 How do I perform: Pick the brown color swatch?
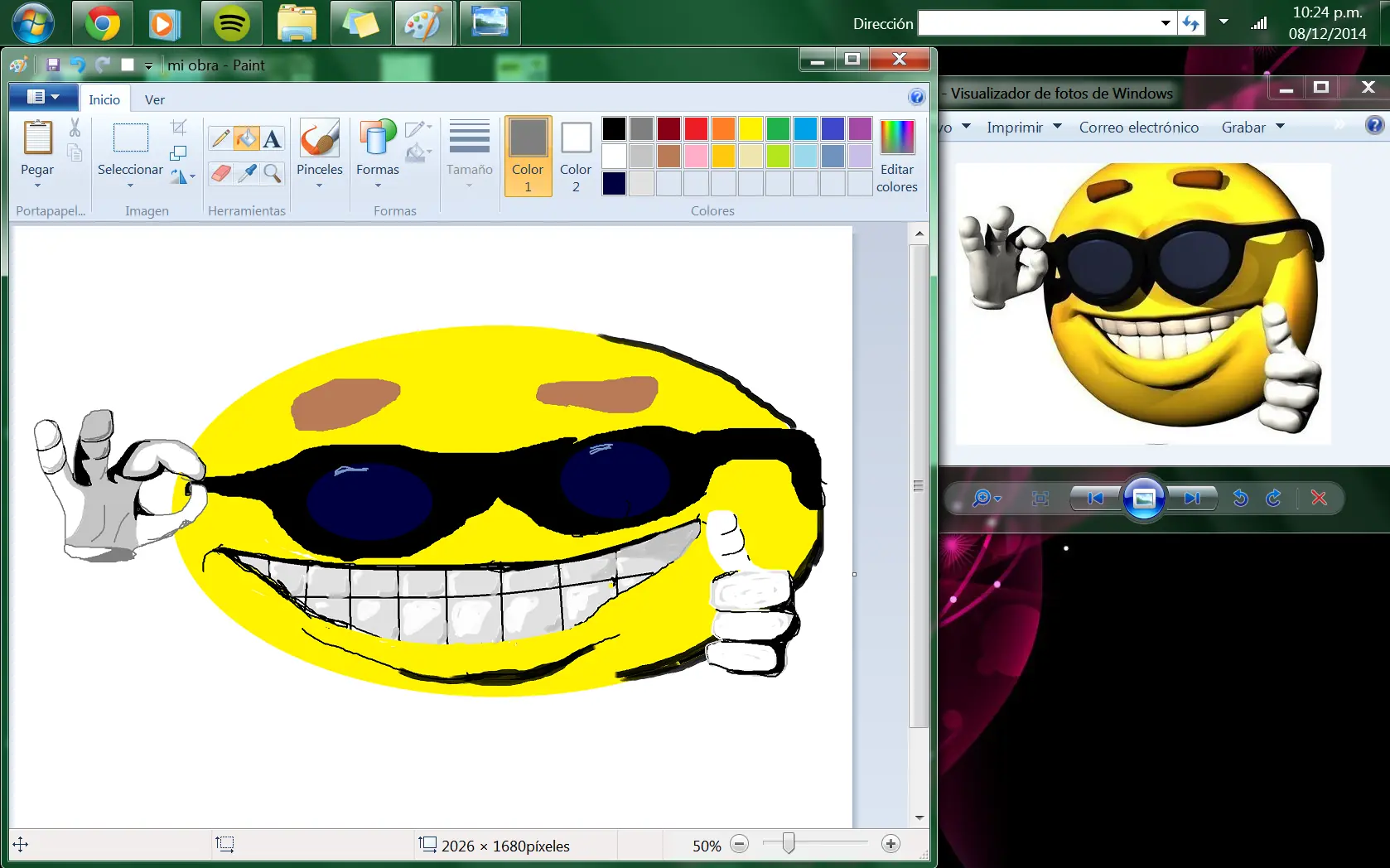pos(668,156)
